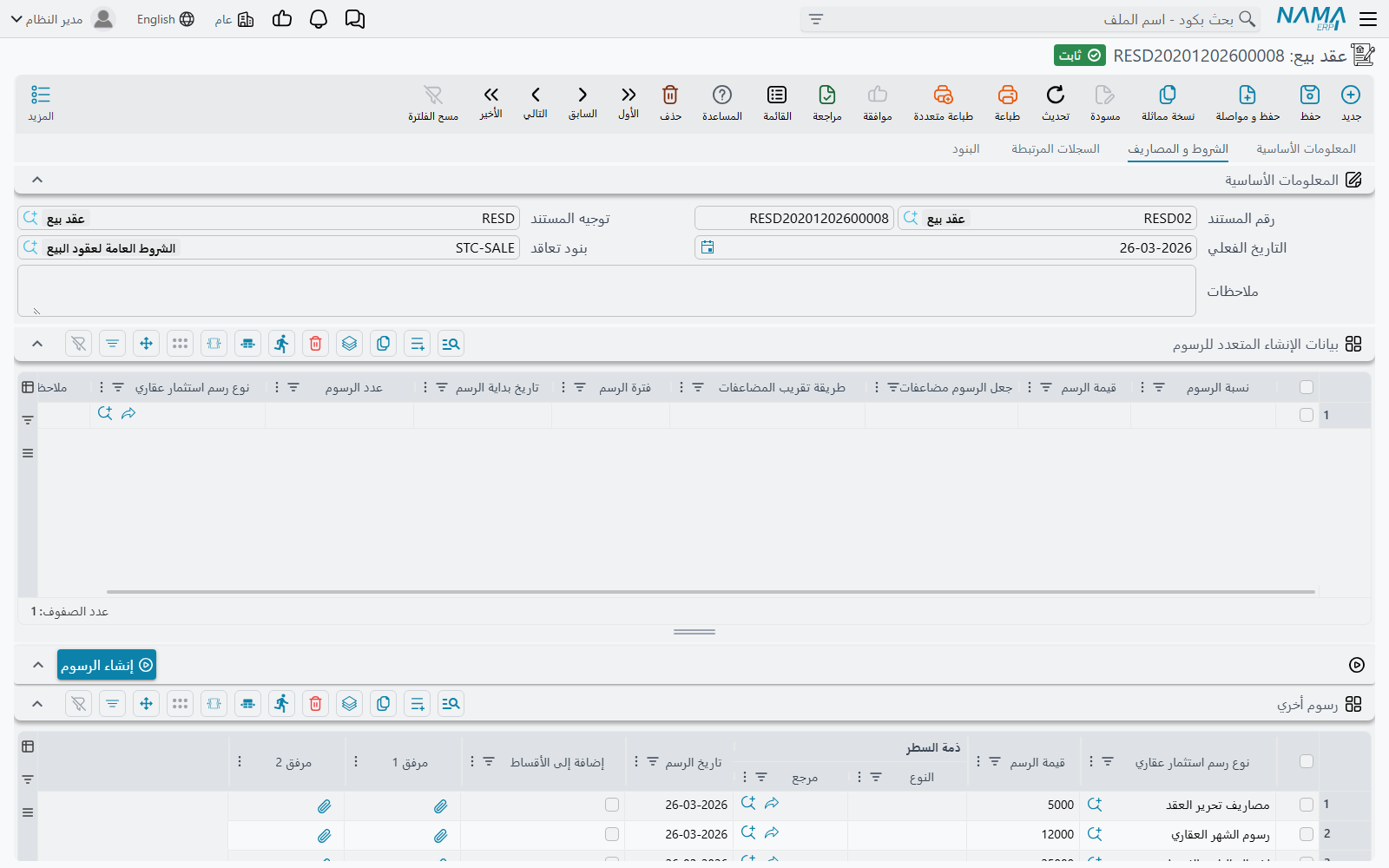Click نسخة مماثلة (duplicate copy) icon
The height and width of the screenshot is (868, 1389).
pyautogui.click(x=1168, y=103)
